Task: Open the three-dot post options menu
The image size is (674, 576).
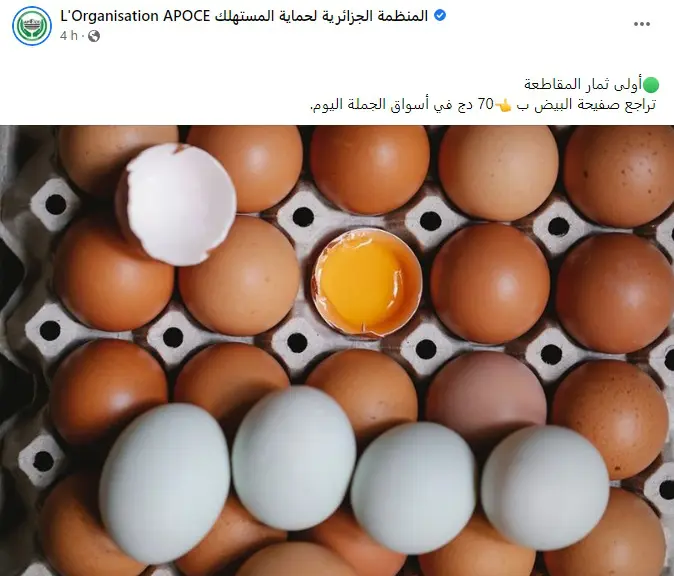Action: click(642, 24)
